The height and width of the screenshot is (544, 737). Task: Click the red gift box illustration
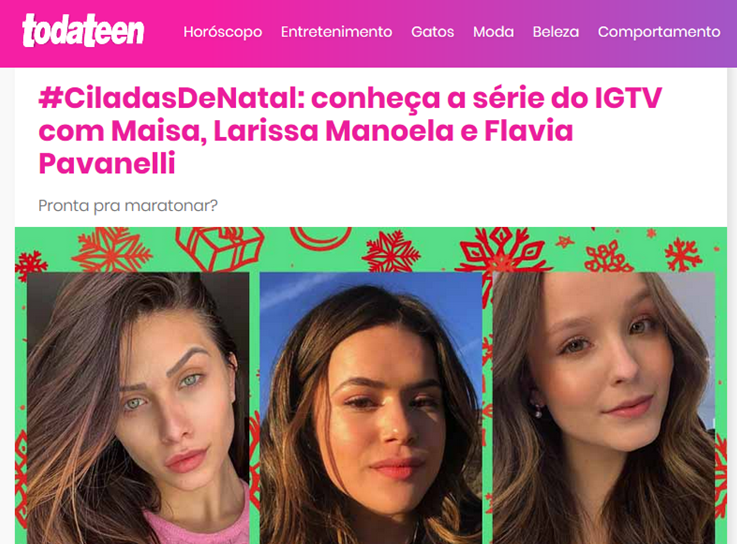click(220, 249)
